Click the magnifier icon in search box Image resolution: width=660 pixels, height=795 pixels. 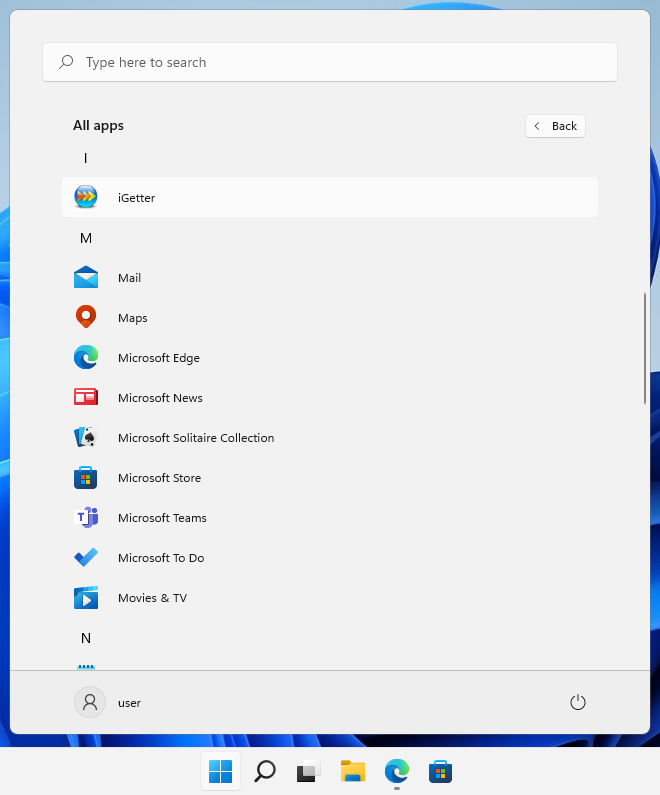(x=66, y=62)
